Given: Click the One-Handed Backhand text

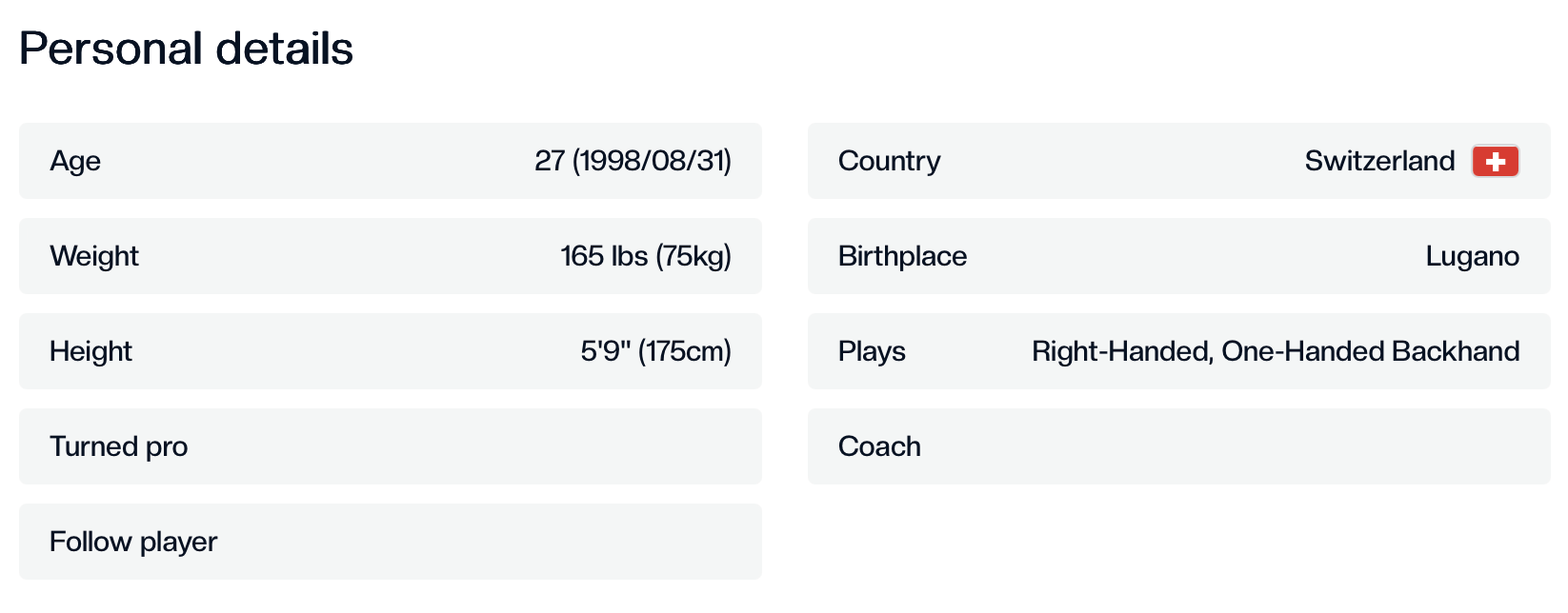Looking at the screenshot, I should coord(1370,351).
